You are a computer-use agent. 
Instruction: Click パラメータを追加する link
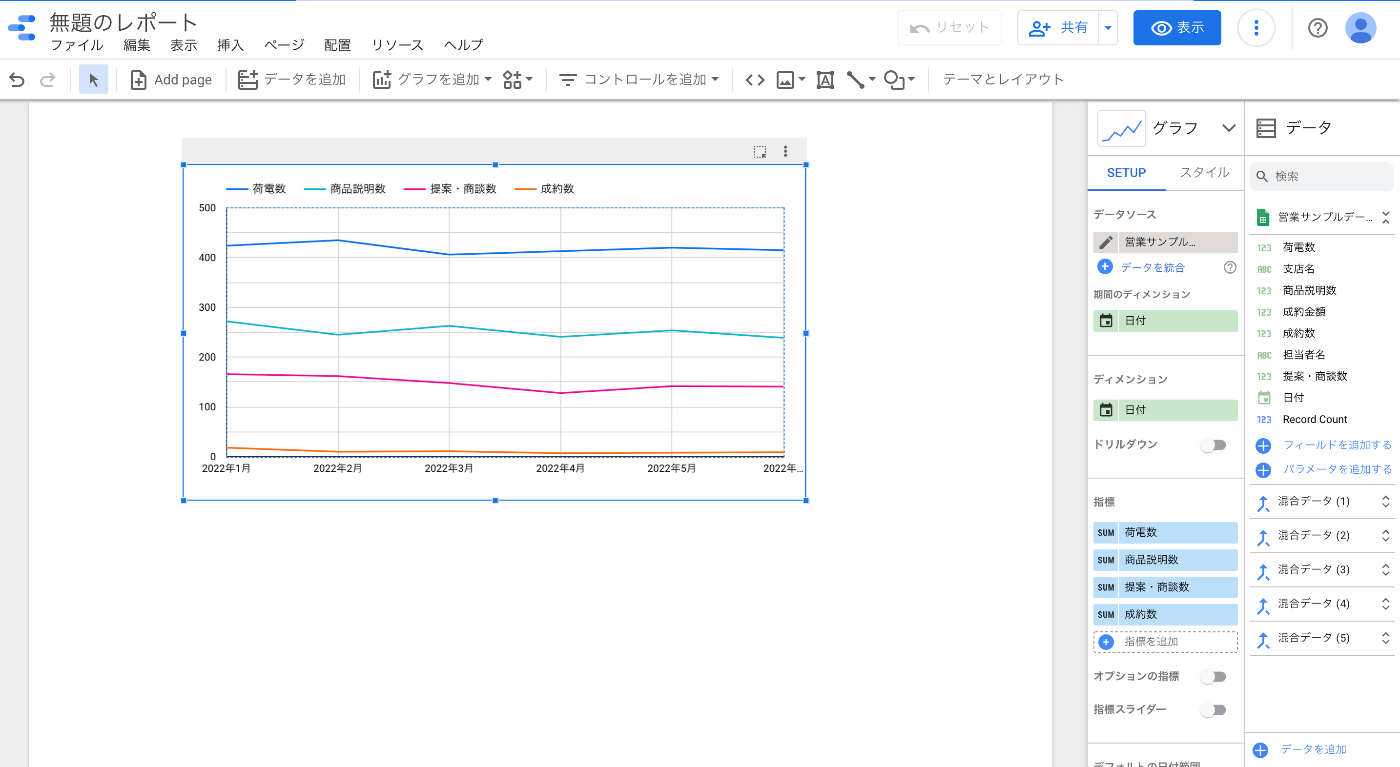point(1337,469)
